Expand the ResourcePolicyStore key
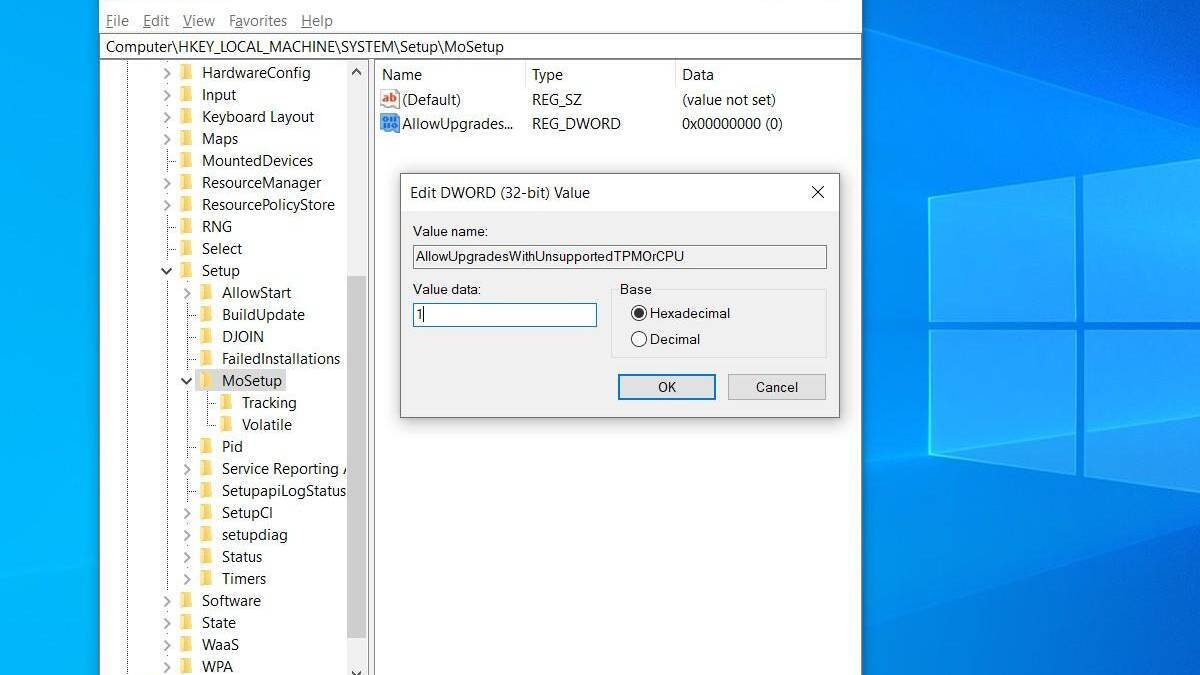The width and height of the screenshot is (1200, 675). point(167,205)
